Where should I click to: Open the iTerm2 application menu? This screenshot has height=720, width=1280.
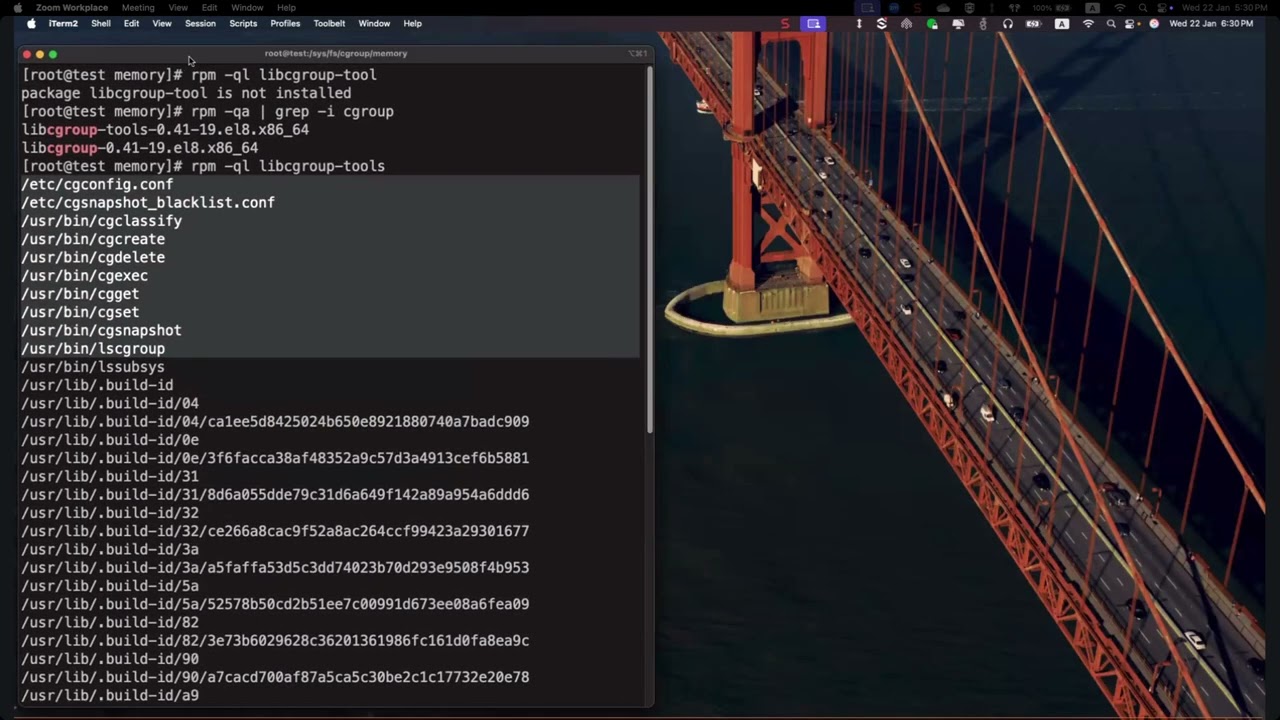point(63,23)
